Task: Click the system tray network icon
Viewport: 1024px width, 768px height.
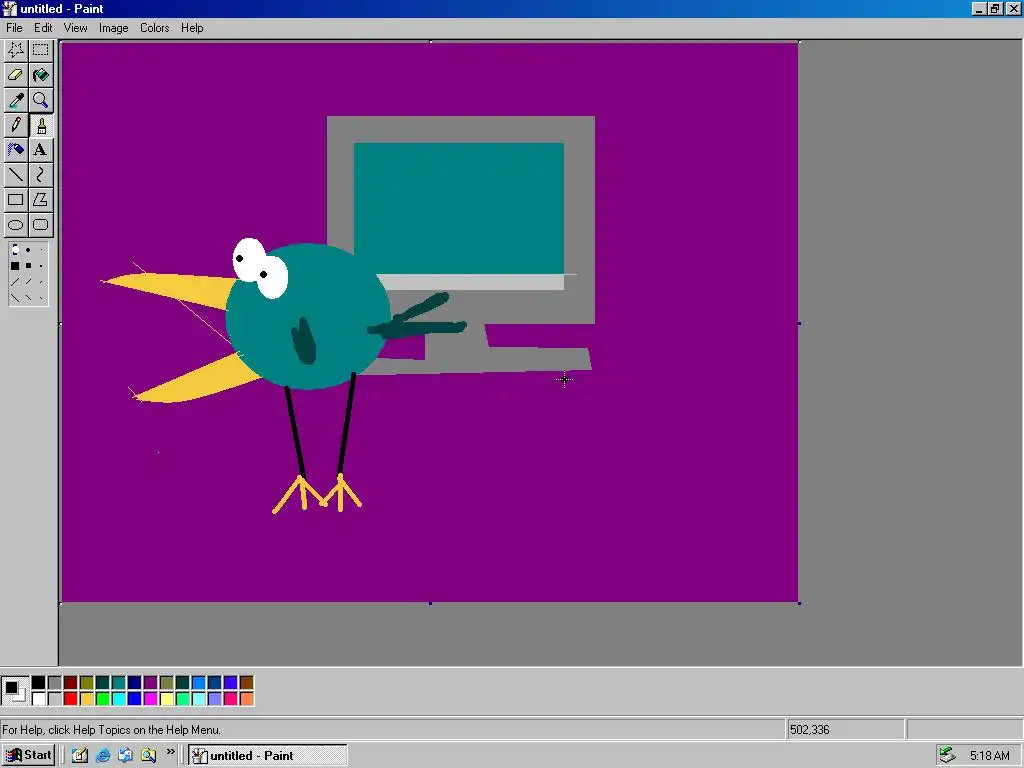Action: coord(948,756)
